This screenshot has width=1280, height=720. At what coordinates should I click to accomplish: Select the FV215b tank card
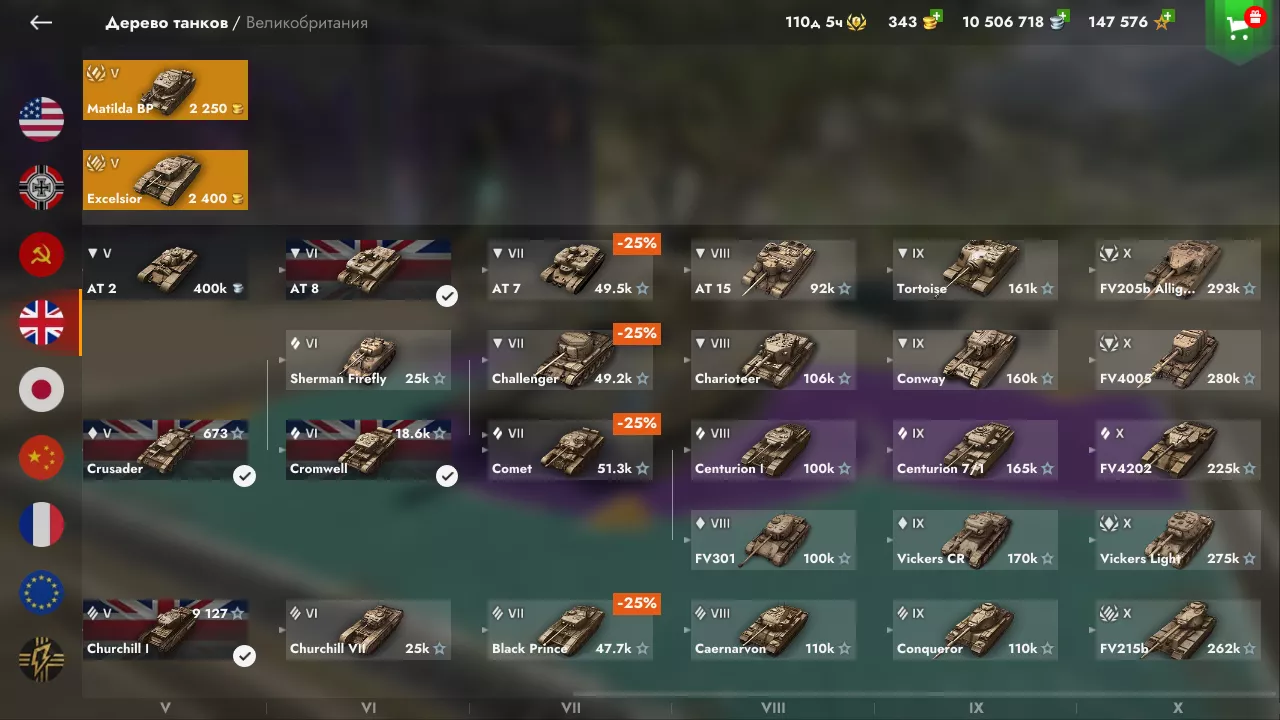click(1179, 630)
